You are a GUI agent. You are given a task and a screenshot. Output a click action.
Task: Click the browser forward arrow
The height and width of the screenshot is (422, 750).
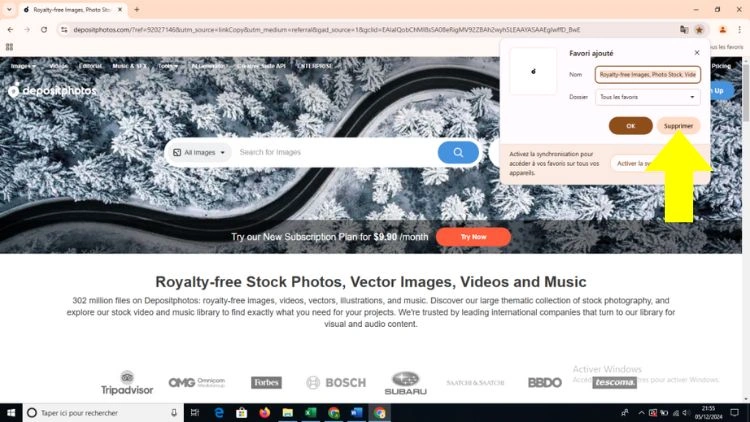[27, 30]
